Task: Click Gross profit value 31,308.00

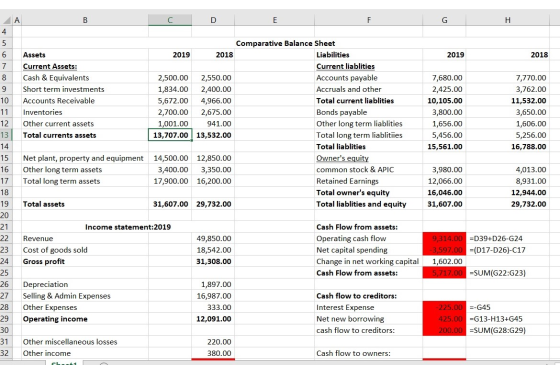Action: pyautogui.click(x=213, y=261)
